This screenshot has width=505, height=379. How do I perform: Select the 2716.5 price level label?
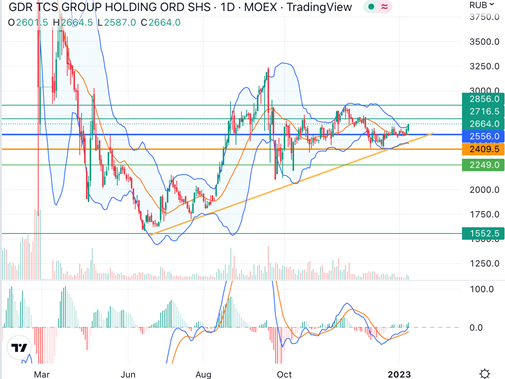483,111
